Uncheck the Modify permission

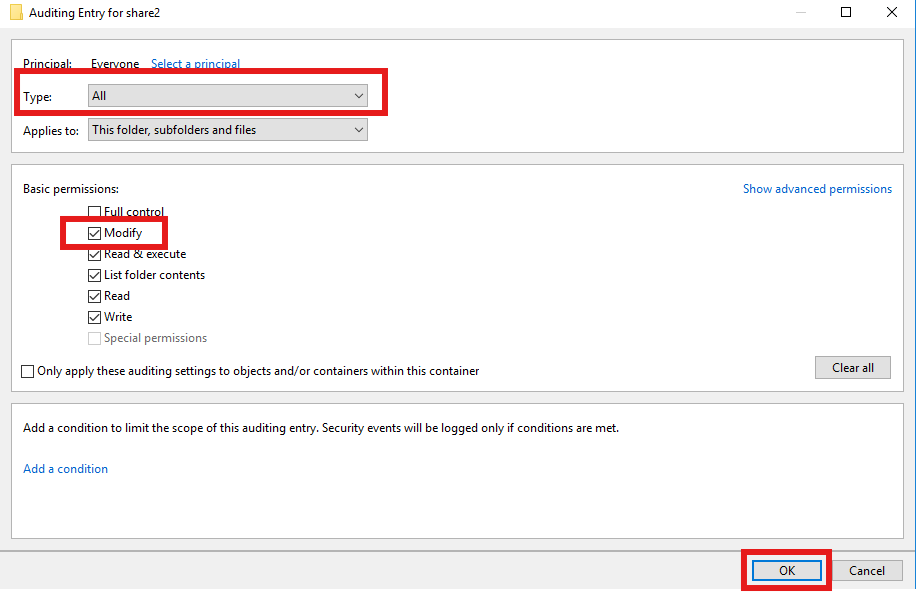tap(95, 233)
